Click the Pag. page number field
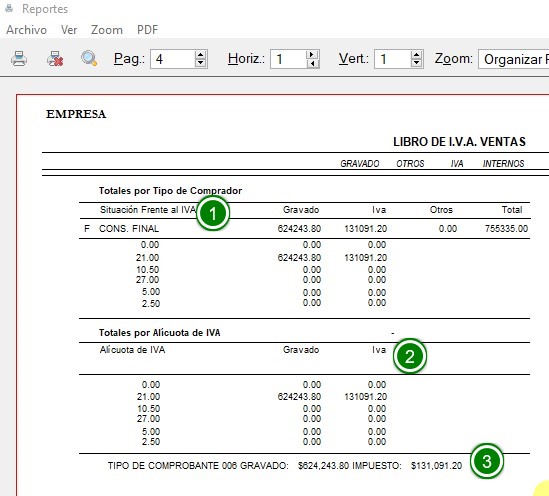 coord(172,59)
